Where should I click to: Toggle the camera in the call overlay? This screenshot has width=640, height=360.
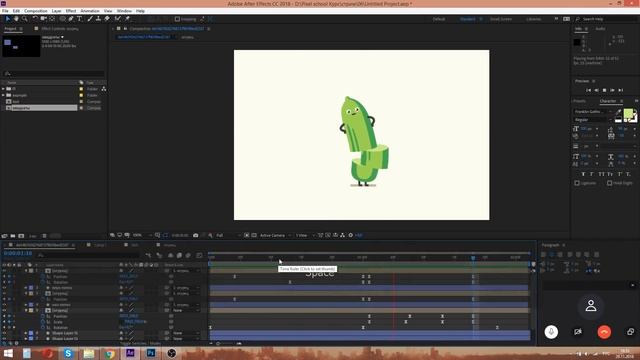tap(578, 332)
